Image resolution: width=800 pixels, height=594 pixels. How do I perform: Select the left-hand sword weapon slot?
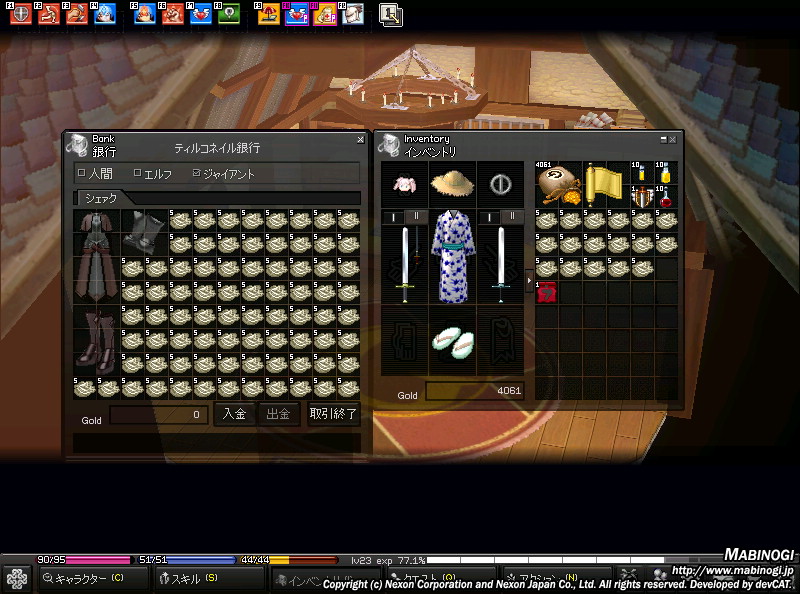tap(405, 264)
